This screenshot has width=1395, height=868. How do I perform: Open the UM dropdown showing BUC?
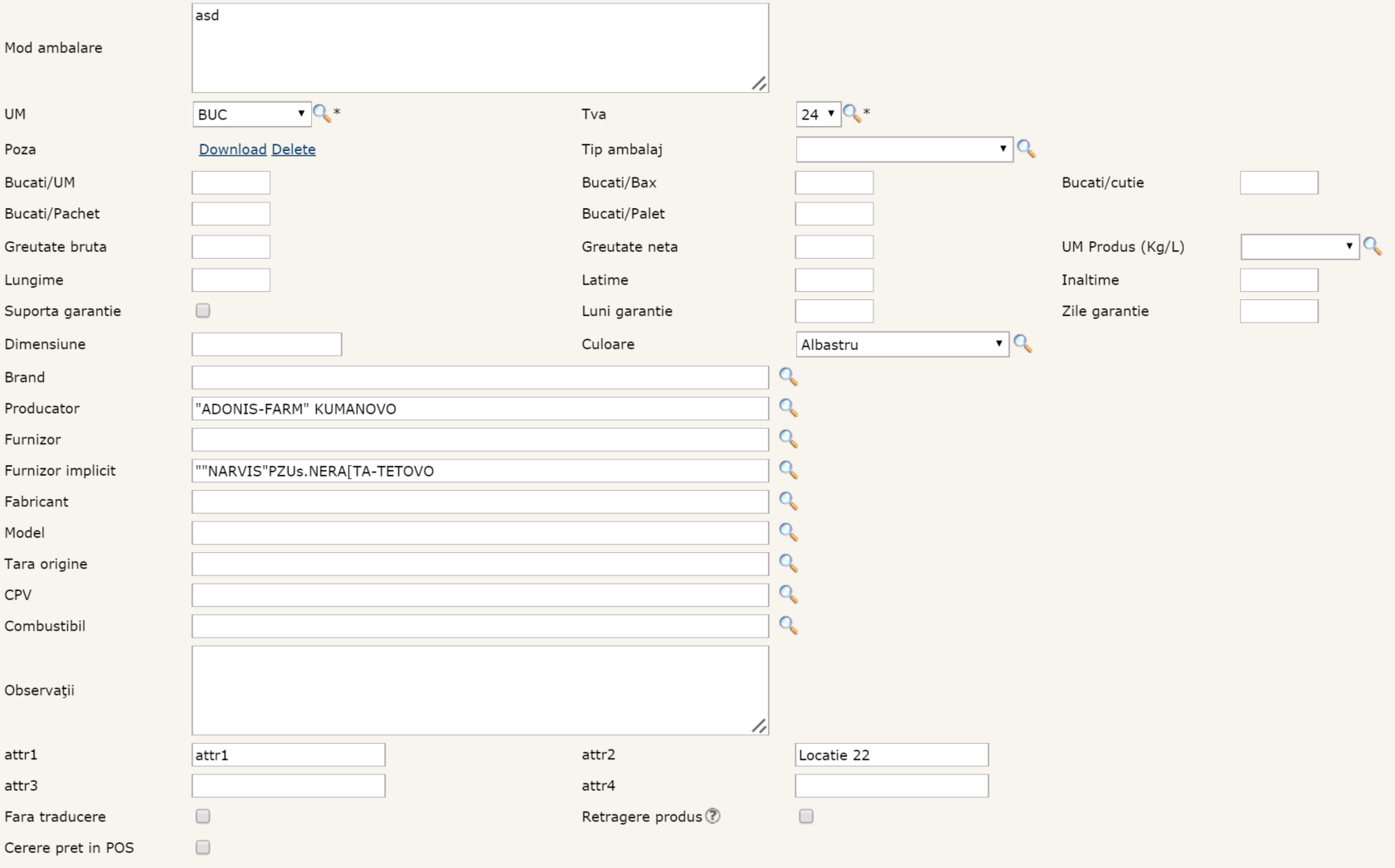click(251, 114)
